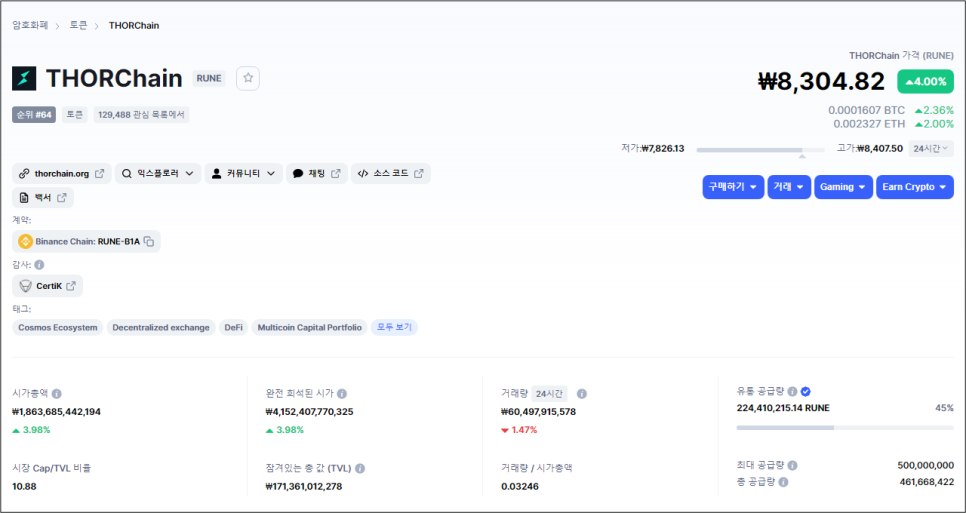
Task: Open the 소스 코드 link
Action: pyautogui.click(x=391, y=174)
